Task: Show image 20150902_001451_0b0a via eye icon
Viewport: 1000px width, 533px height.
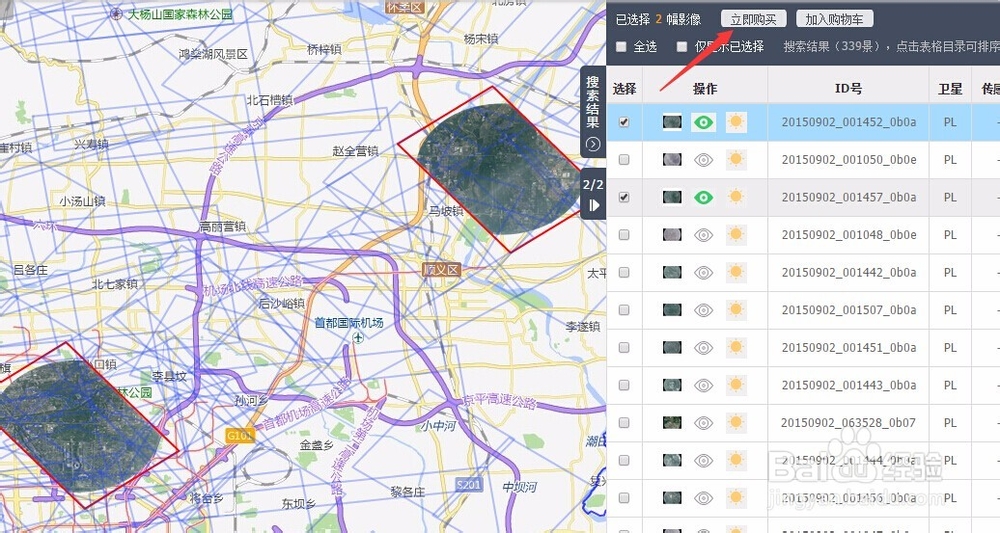Action: 703,347
